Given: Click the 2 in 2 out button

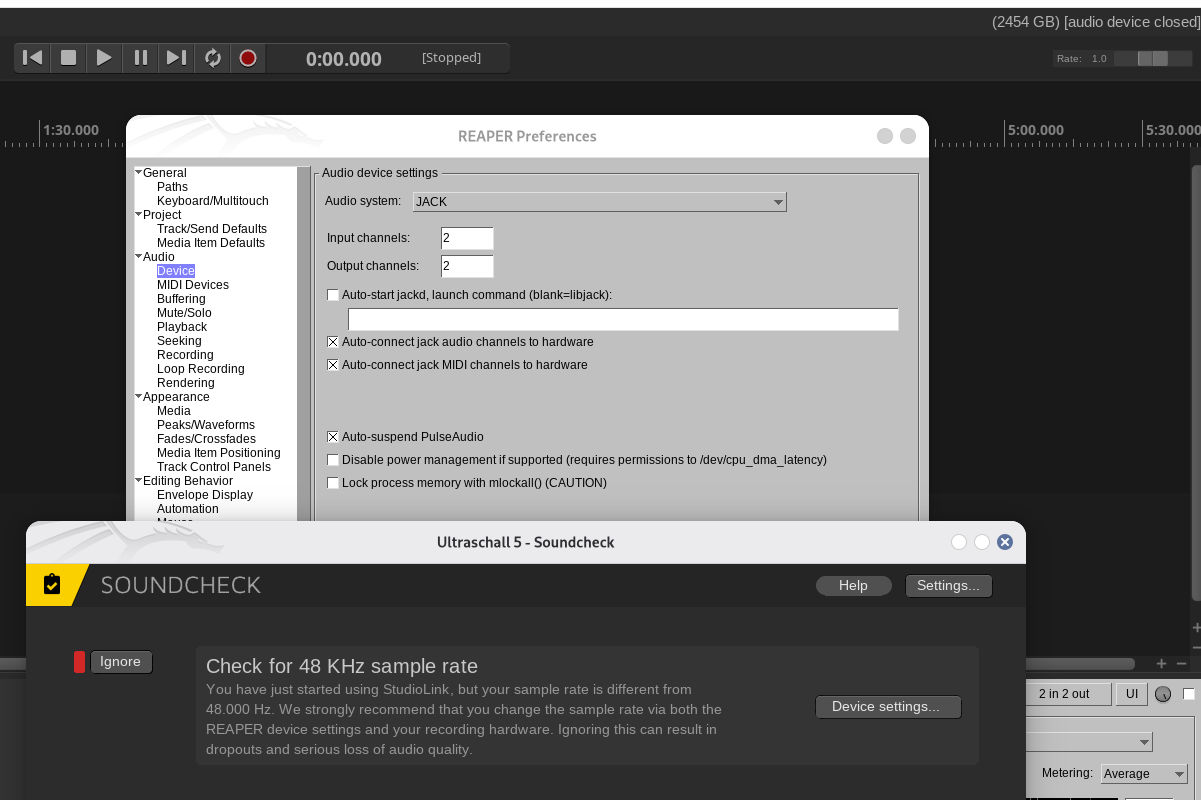Looking at the screenshot, I should pyautogui.click(x=1069, y=694).
